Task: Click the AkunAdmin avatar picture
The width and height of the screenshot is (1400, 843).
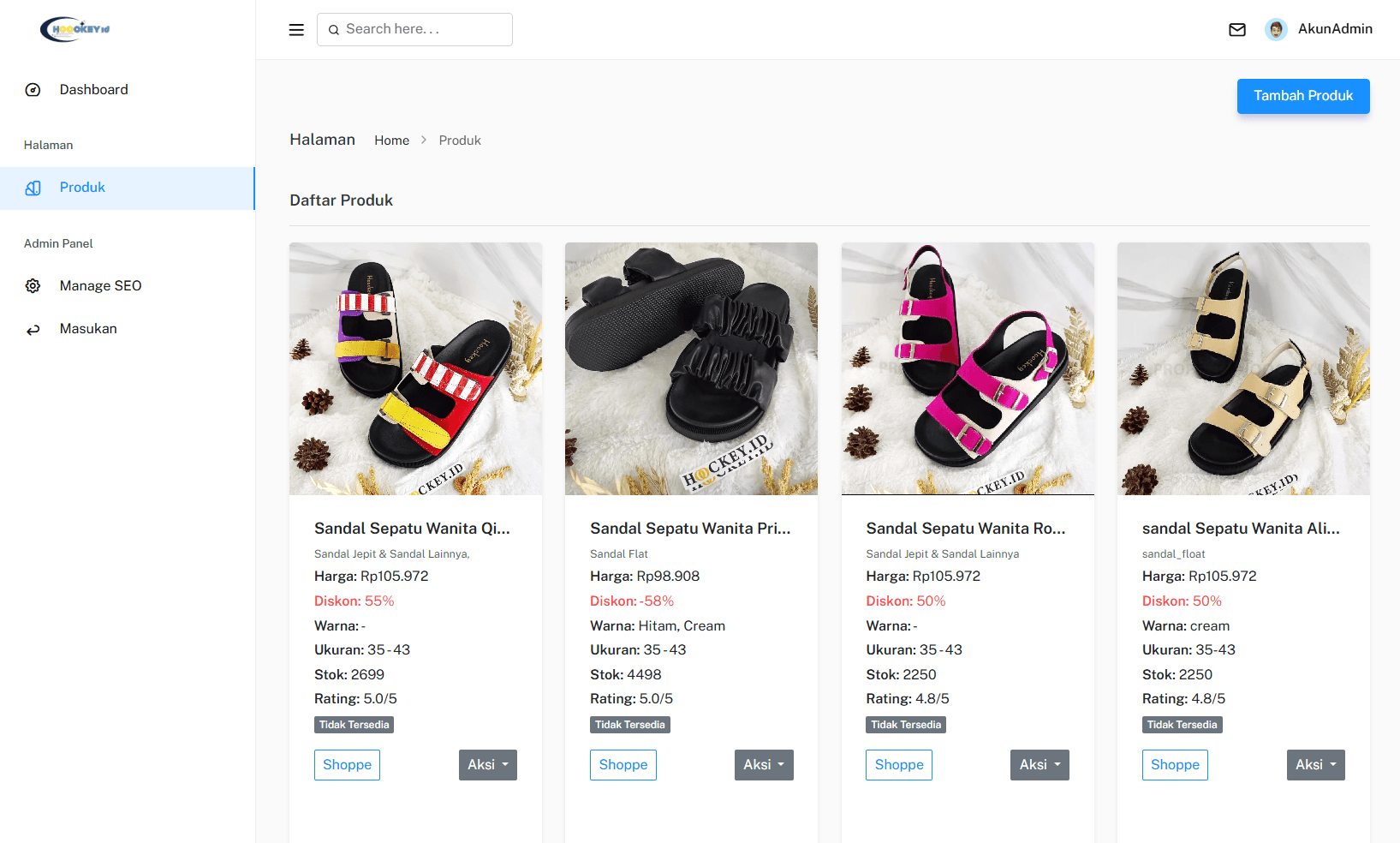Action: pos(1276,30)
